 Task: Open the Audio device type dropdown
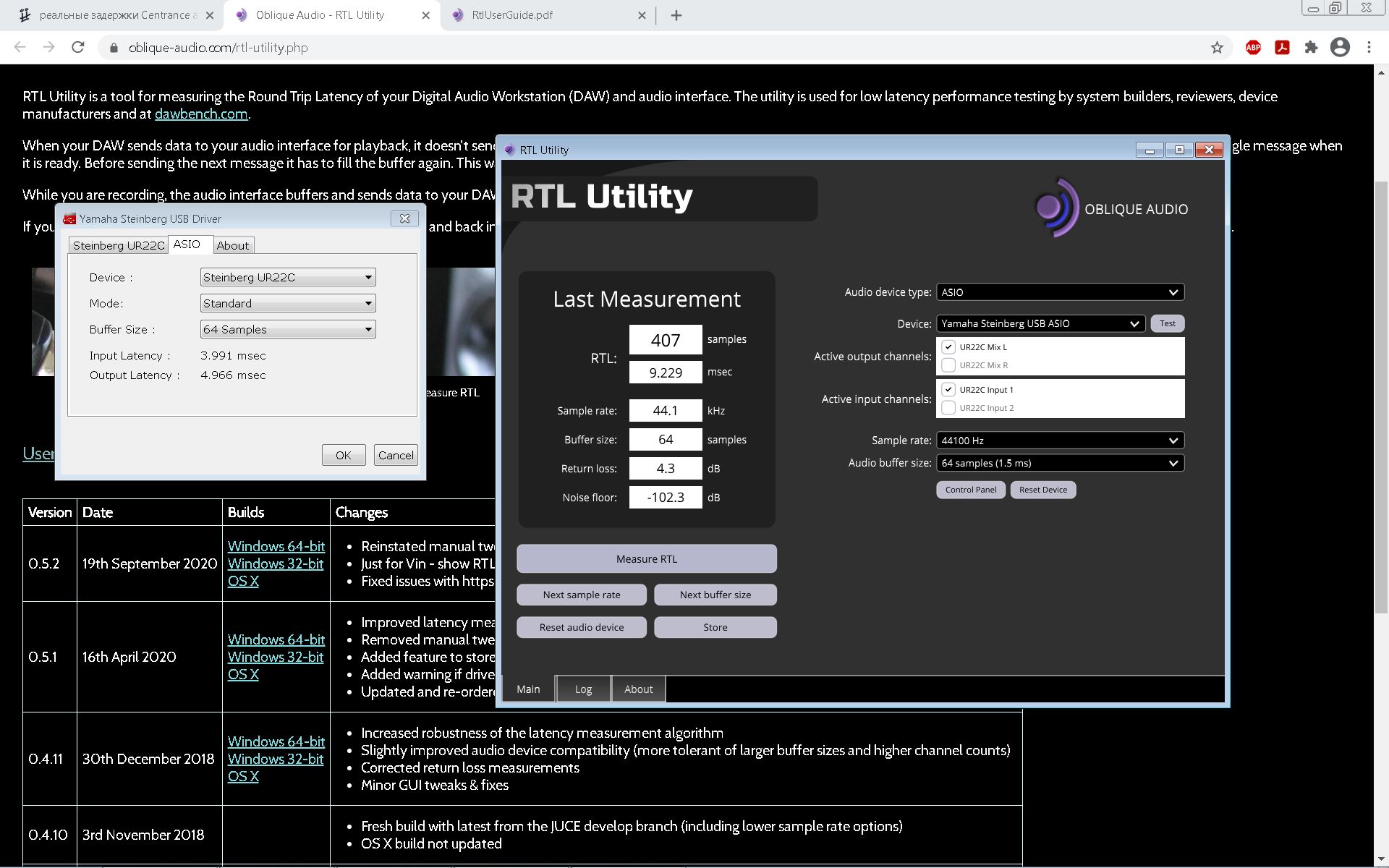click(1060, 292)
